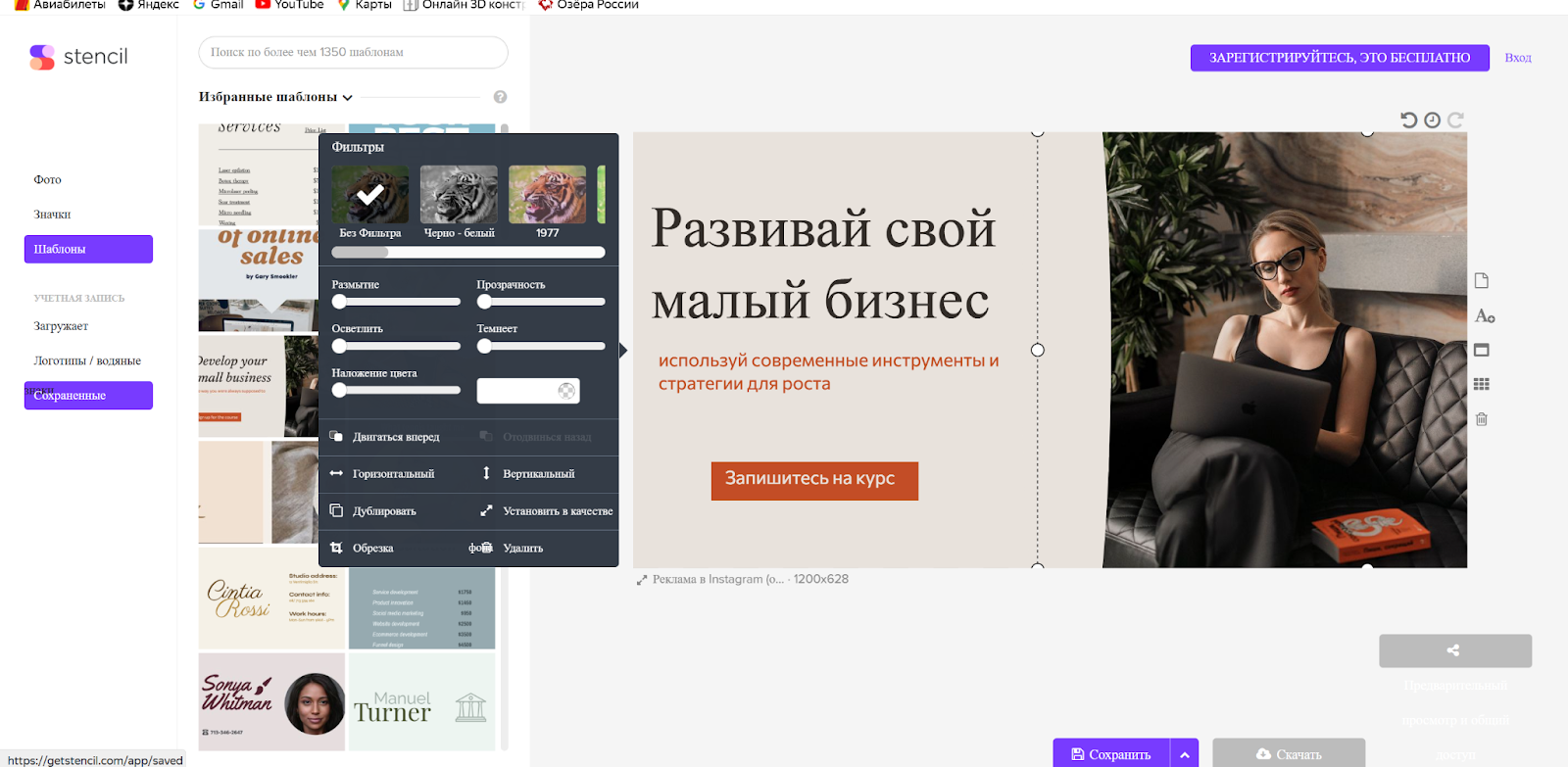The image size is (1568, 767).
Task: Click the blank page icon beside canvas
Action: pos(1482,281)
